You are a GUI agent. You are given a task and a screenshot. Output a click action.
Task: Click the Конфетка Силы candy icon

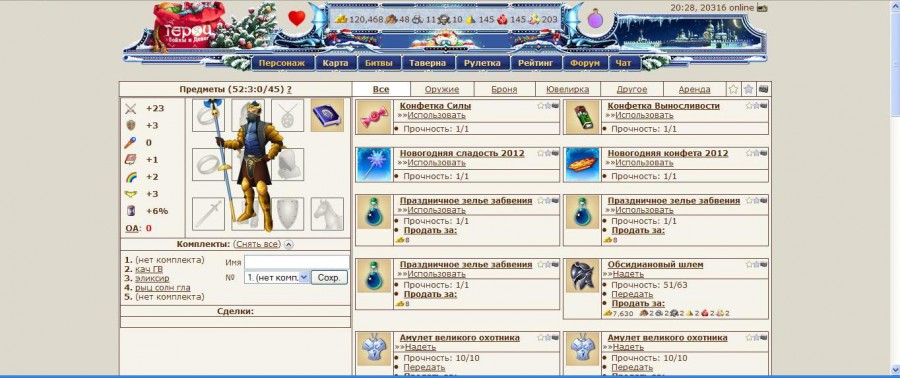tap(374, 118)
